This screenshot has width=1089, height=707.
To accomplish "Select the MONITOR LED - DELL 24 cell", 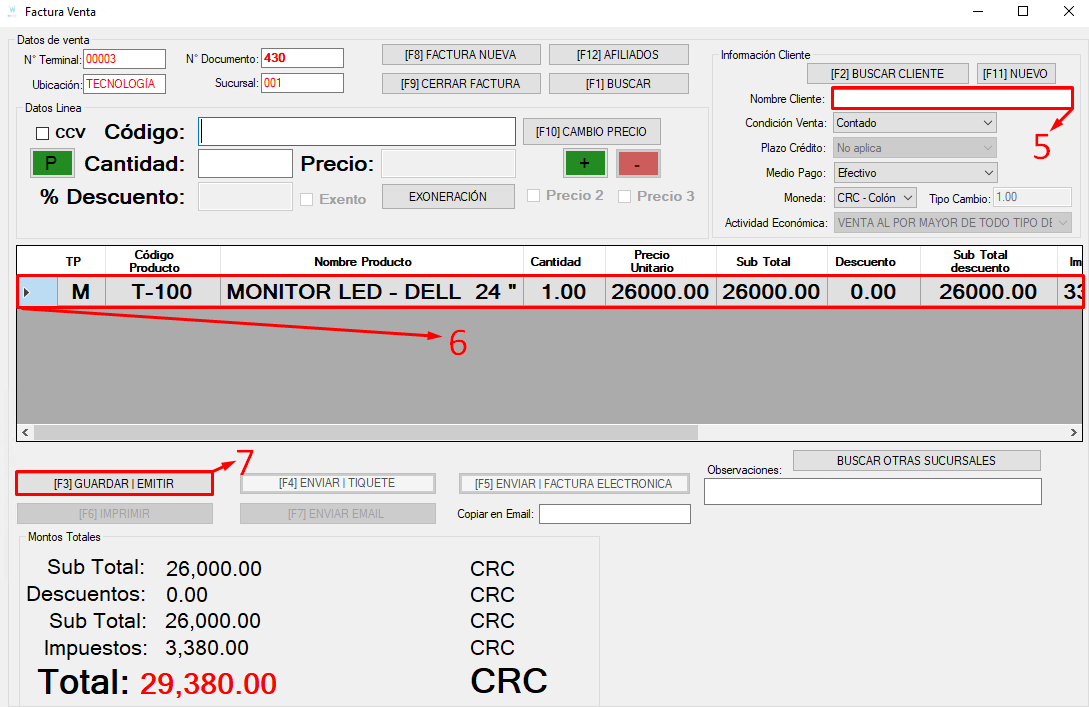I will pyautogui.click(x=372, y=292).
